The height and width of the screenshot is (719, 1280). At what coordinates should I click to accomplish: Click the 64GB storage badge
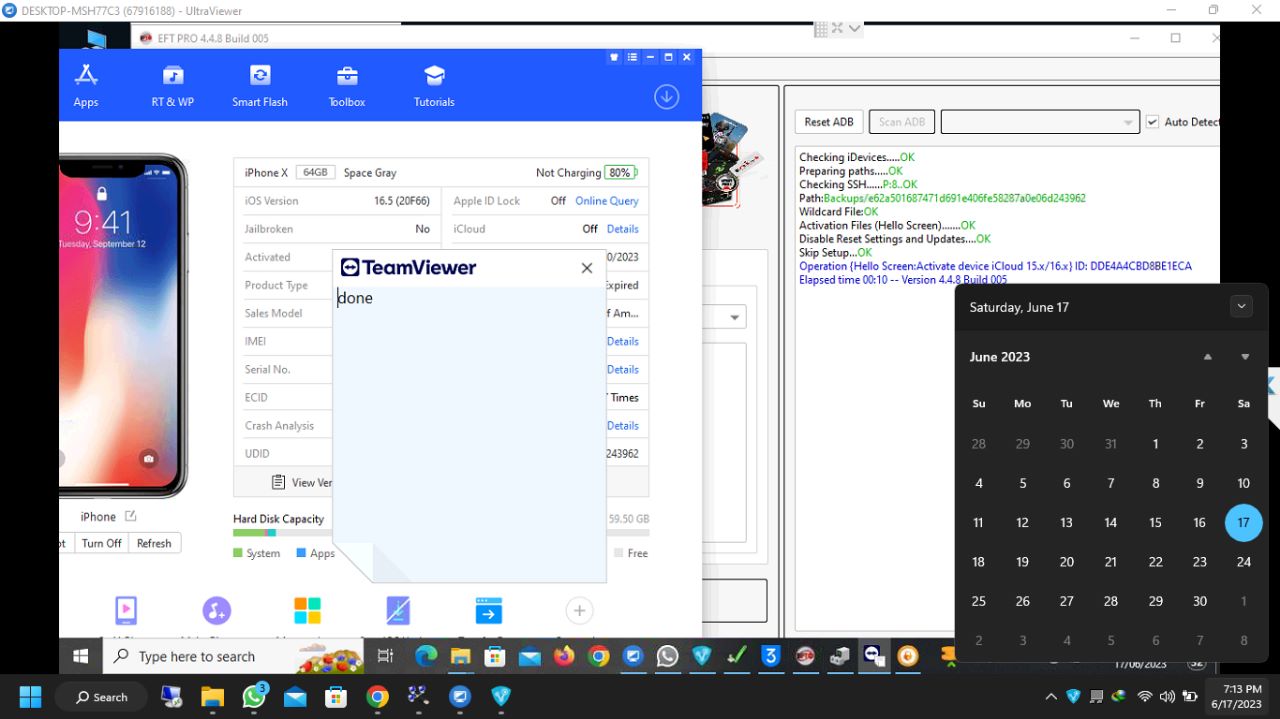(315, 173)
